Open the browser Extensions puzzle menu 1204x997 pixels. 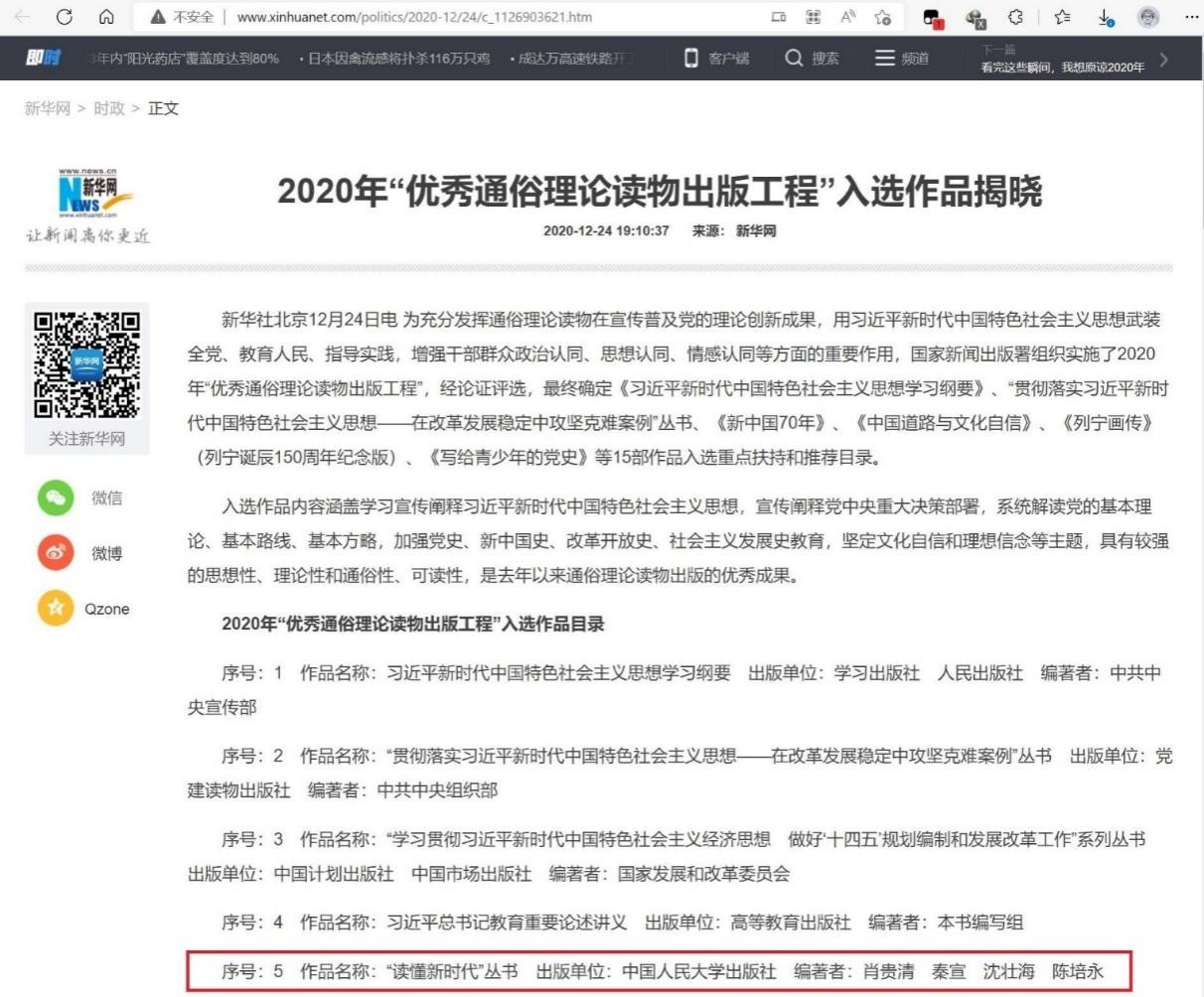coord(1015,17)
